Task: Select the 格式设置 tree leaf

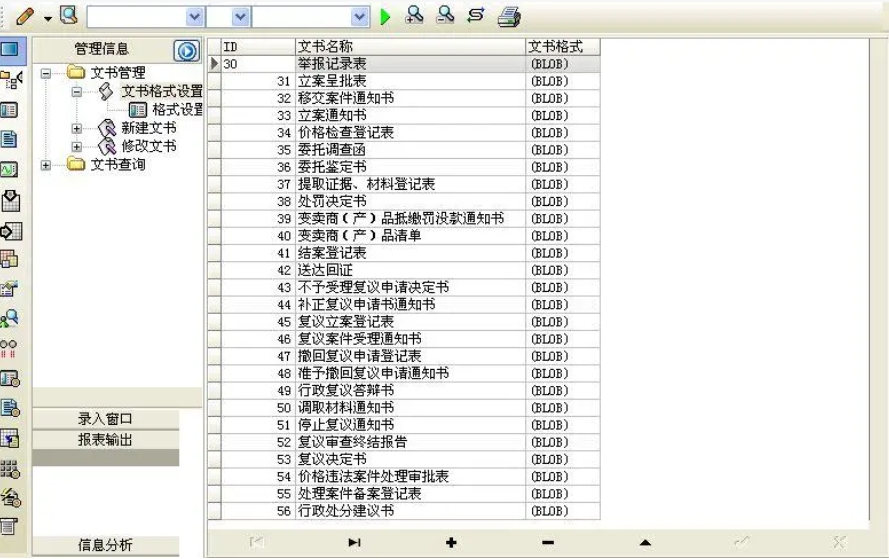Action: pyautogui.click(x=177, y=109)
